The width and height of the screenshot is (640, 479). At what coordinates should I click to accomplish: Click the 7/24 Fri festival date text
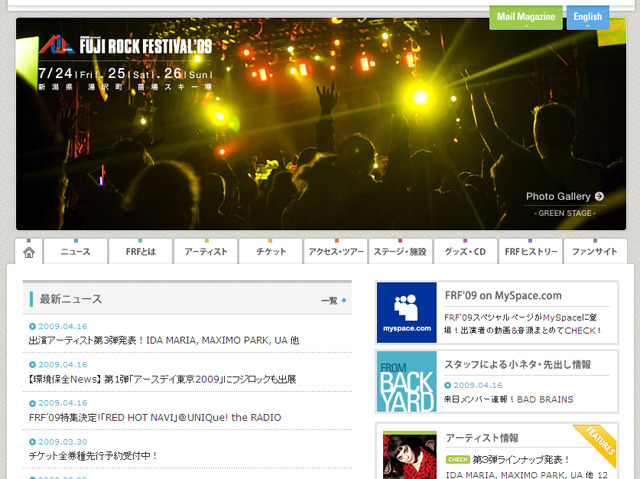[x=68, y=74]
